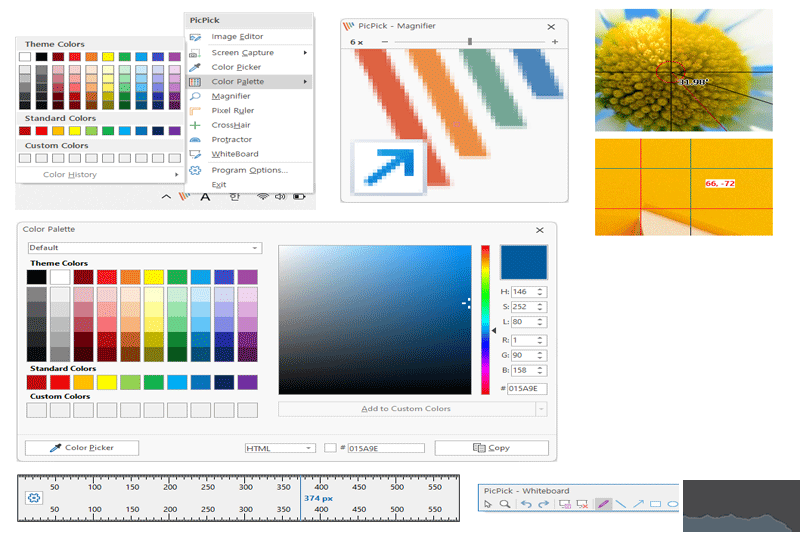This screenshot has width=800, height=533.
Task: Open Image Editor from PicPick menu
Action: coord(237,37)
